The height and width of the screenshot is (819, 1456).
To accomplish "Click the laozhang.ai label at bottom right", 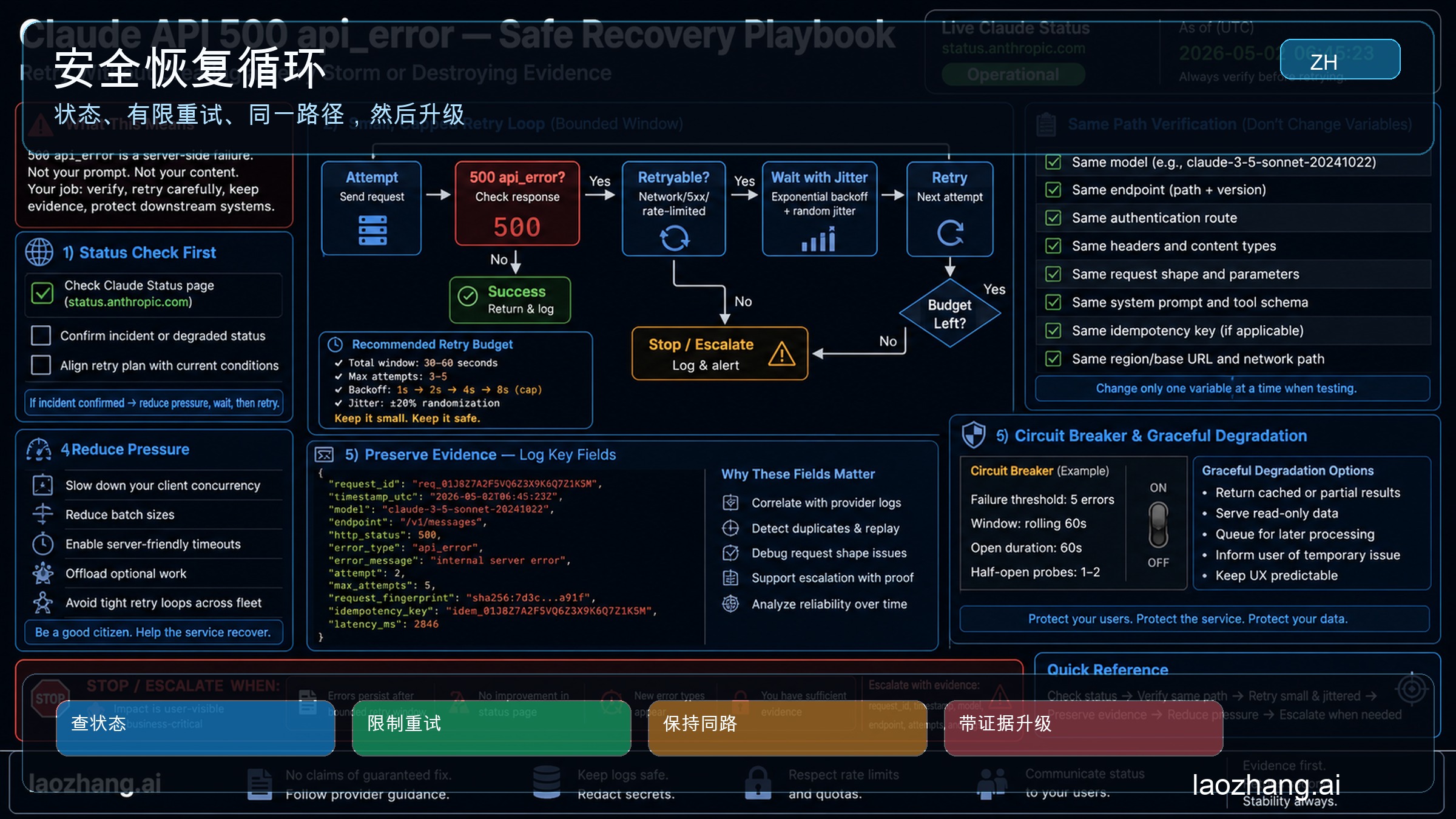I will tap(1266, 784).
